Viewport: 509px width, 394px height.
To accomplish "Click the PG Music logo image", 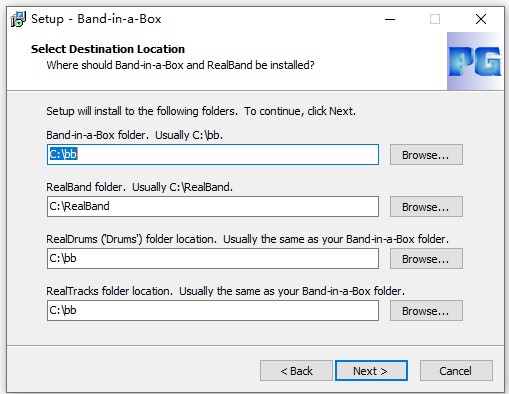I will pyautogui.click(x=475, y=61).
